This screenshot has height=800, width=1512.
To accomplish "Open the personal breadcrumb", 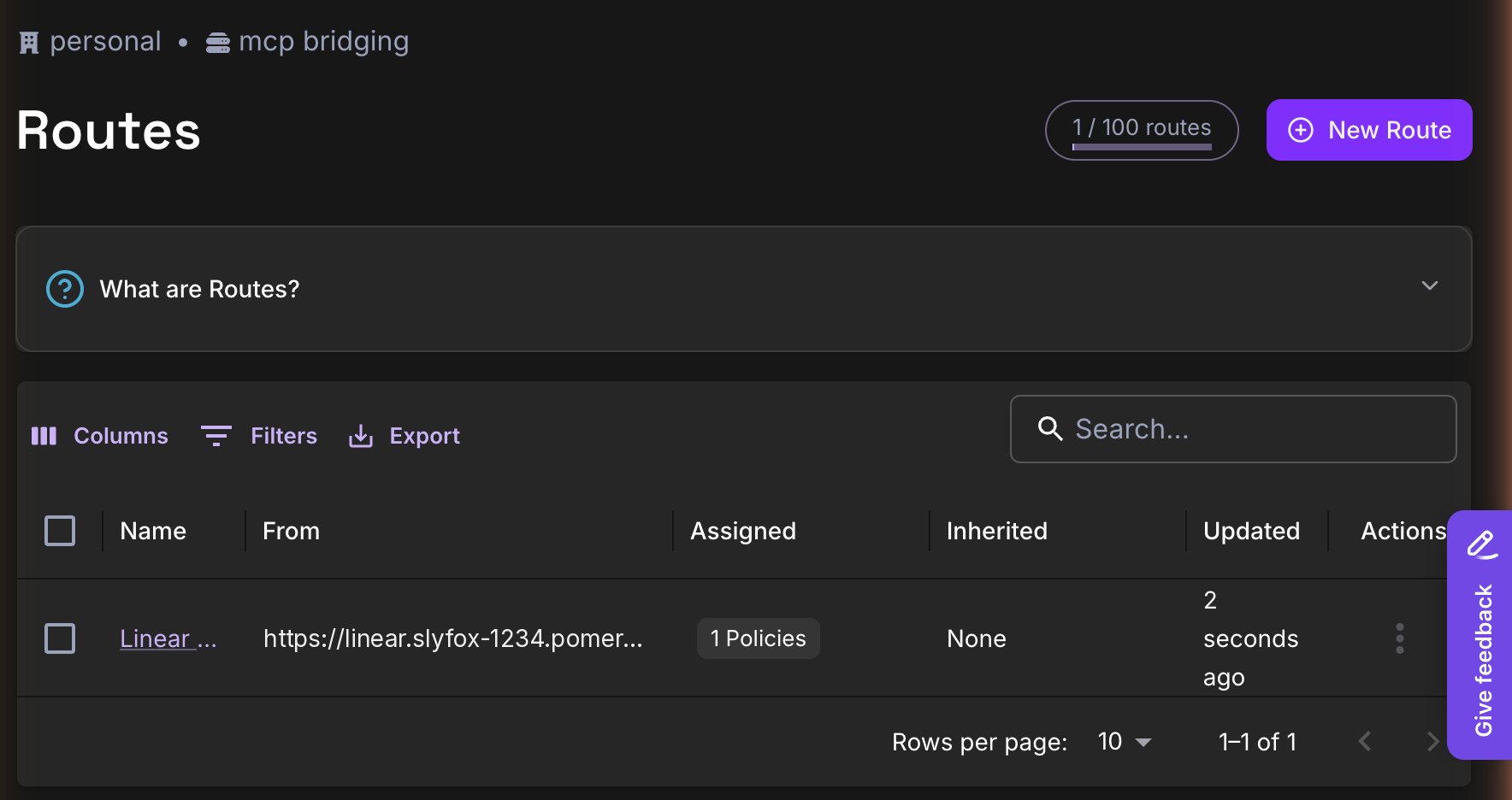I will tap(105, 41).
